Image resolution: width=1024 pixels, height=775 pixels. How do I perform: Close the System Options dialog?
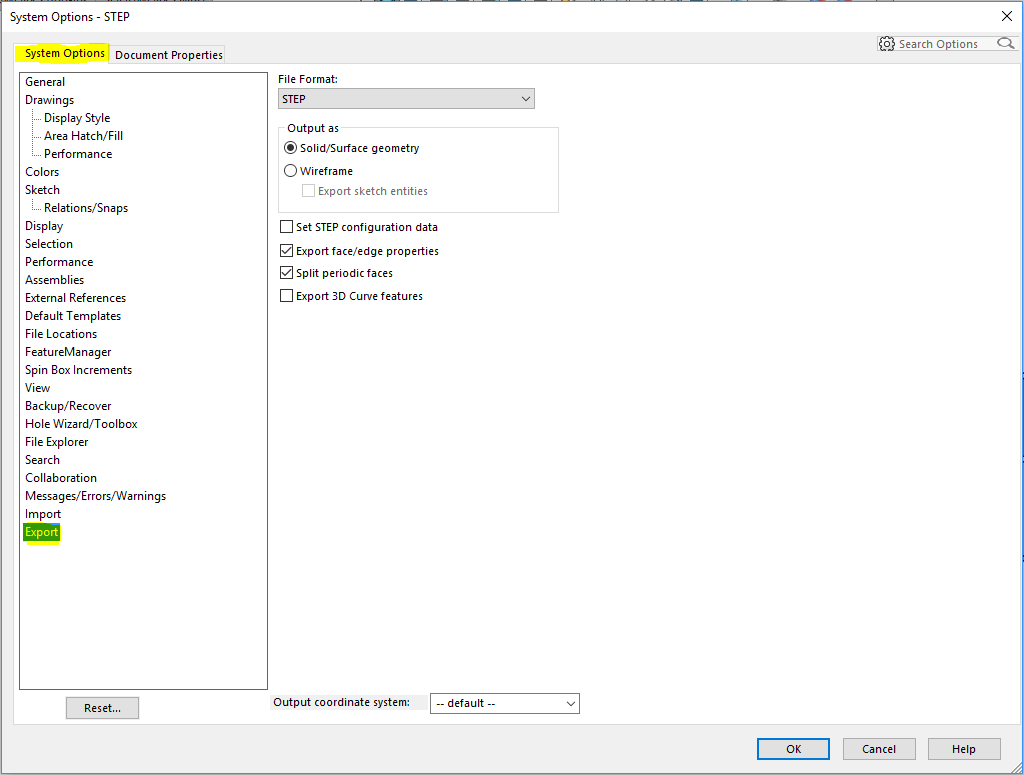pos(1007,16)
